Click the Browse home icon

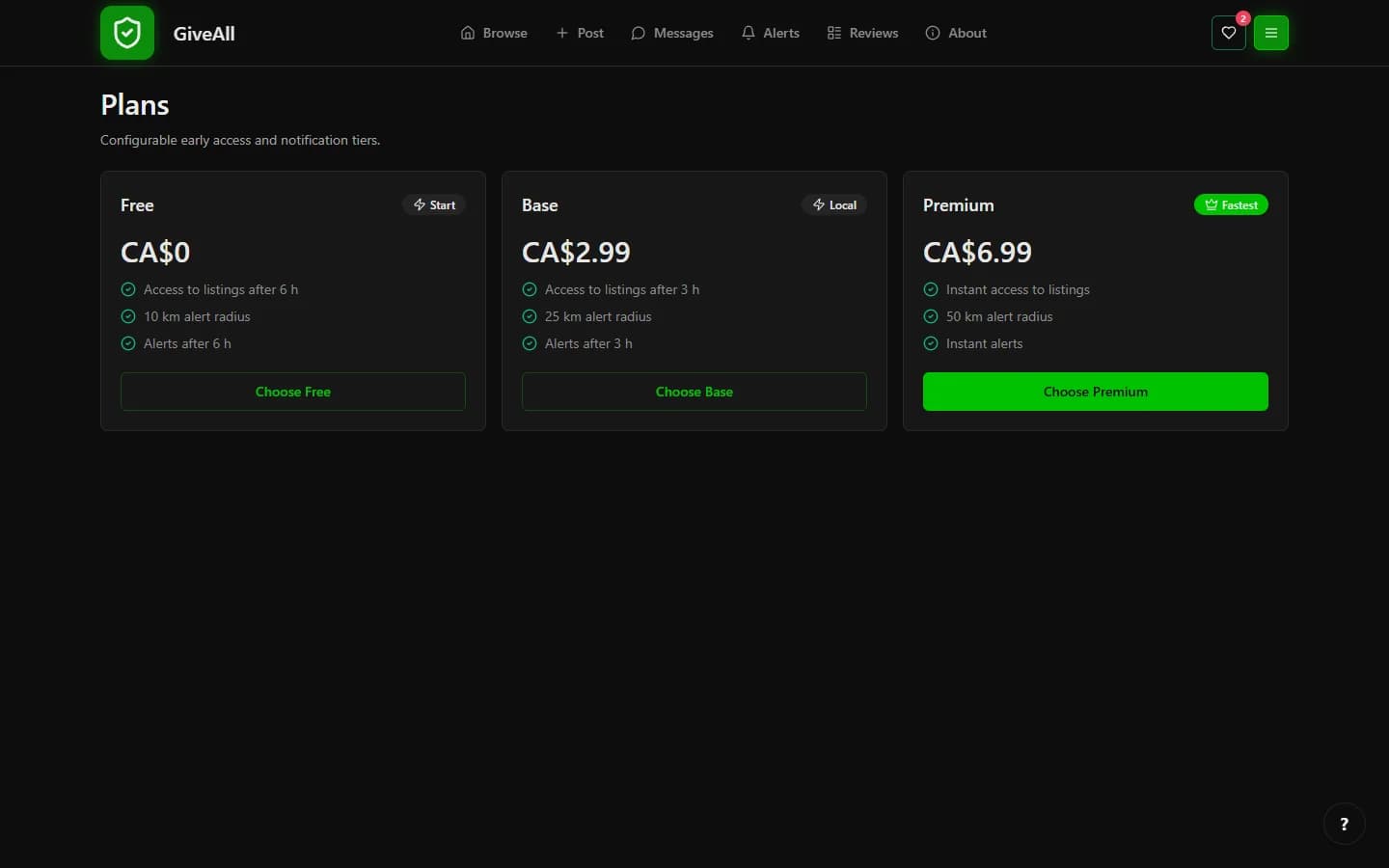pos(468,33)
